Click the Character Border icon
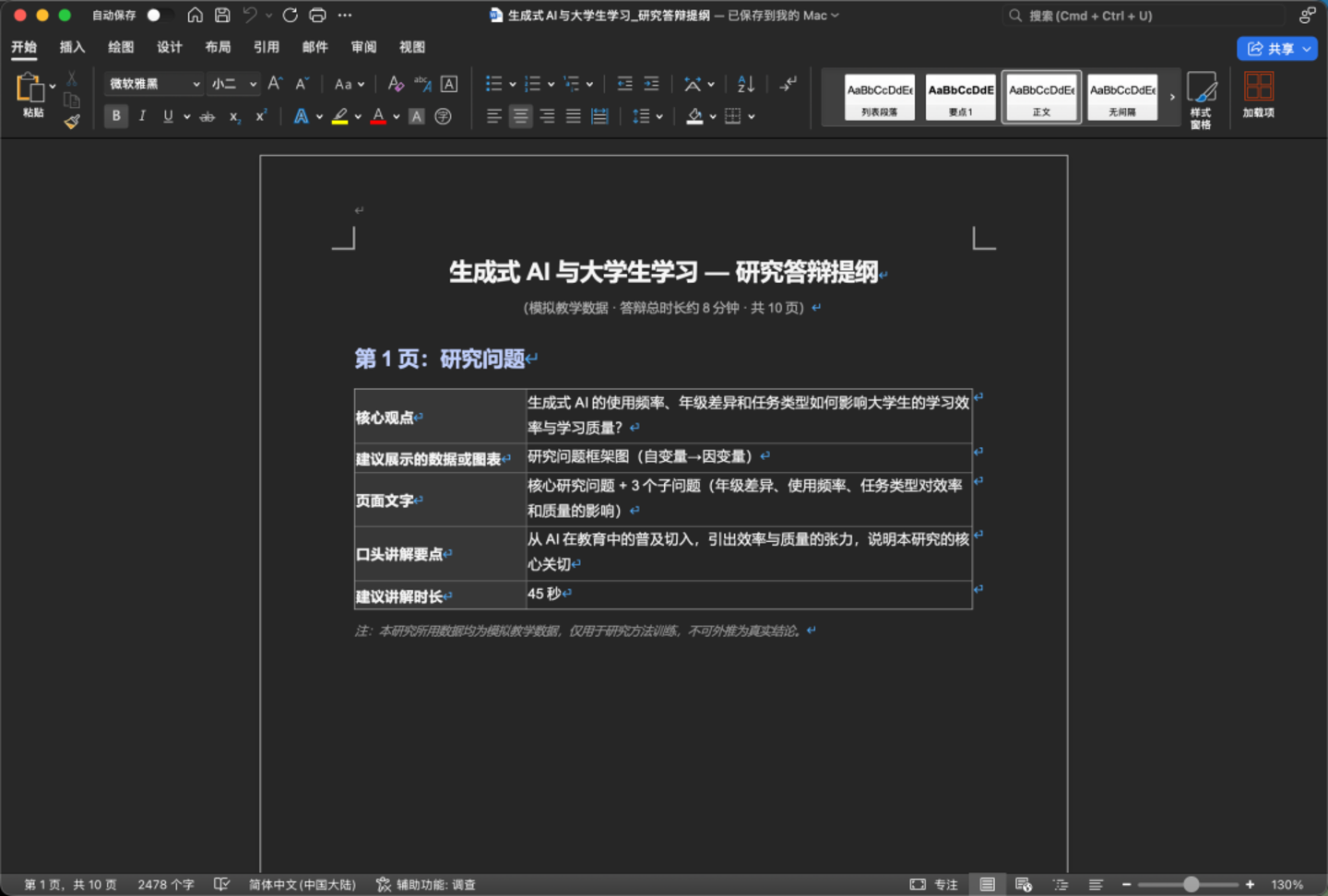 point(449,84)
